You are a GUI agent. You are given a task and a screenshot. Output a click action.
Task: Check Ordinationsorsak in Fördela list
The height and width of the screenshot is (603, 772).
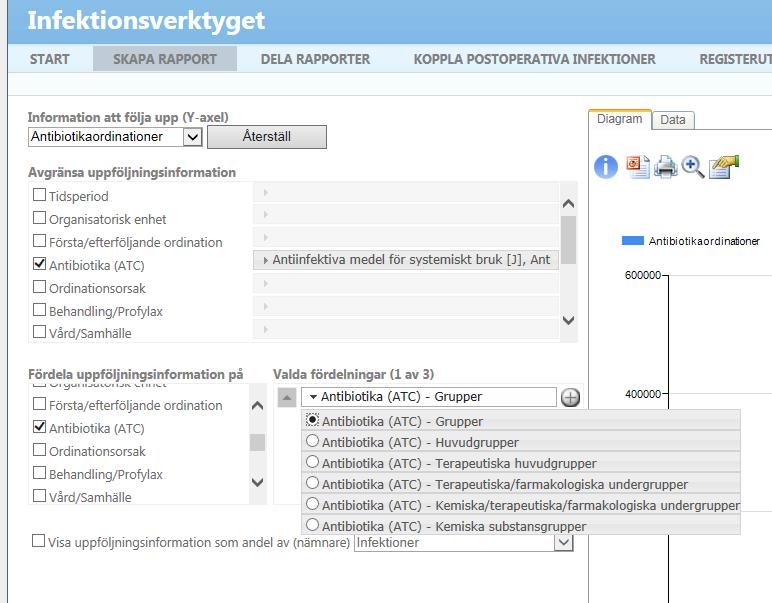[39, 450]
